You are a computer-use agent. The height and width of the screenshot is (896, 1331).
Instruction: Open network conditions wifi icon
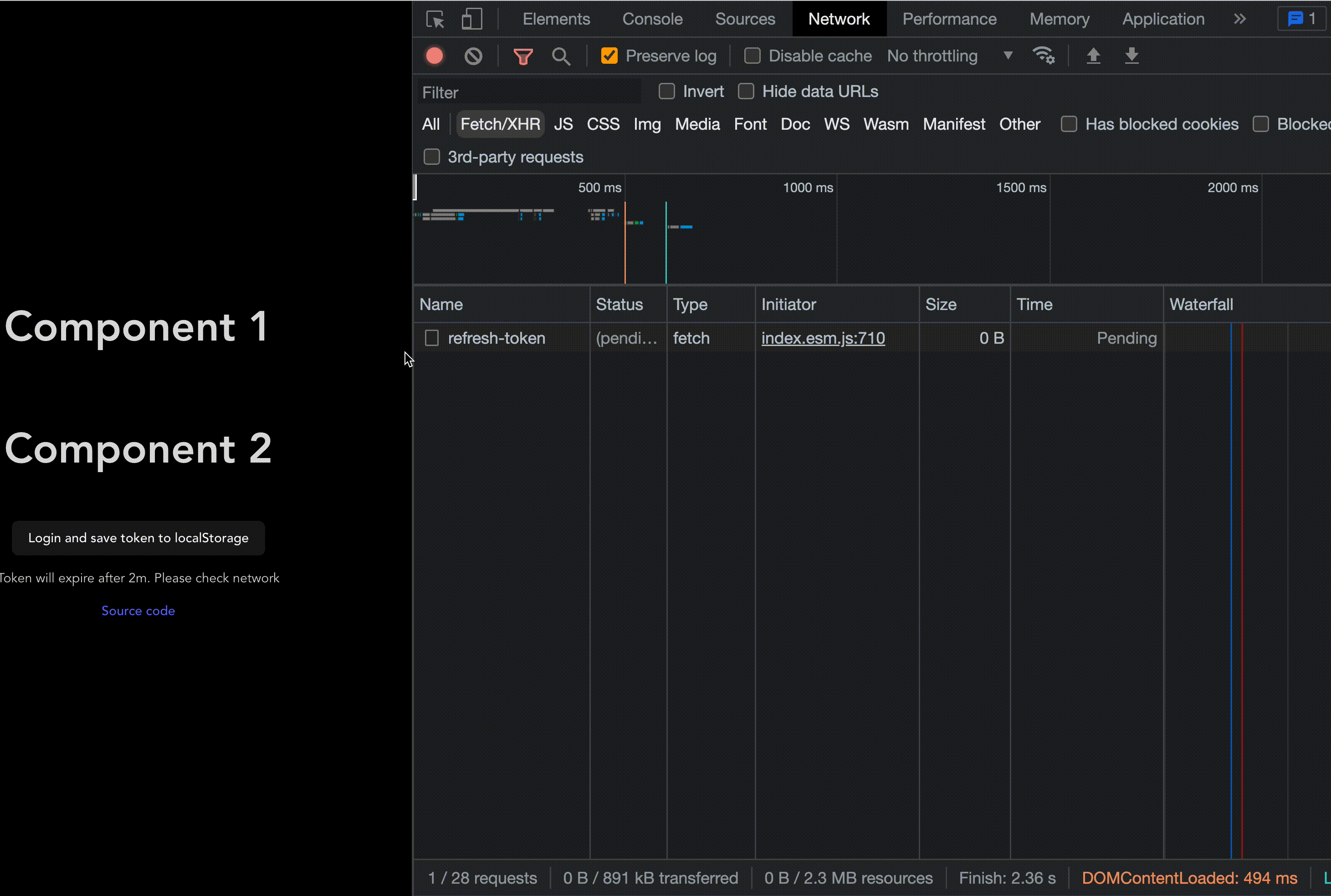(x=1044, y=56)
